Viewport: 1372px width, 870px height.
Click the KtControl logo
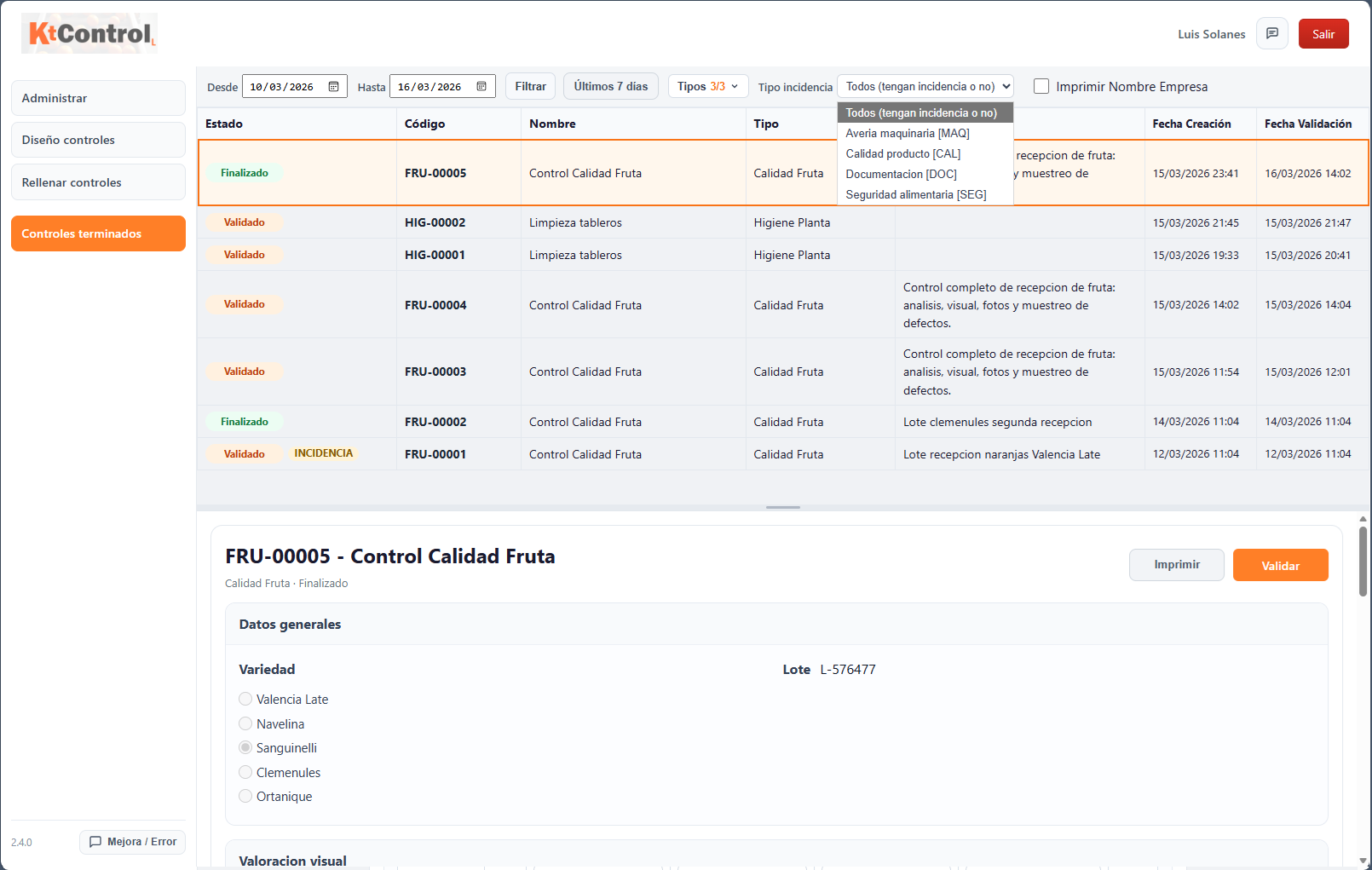point(89,34)
